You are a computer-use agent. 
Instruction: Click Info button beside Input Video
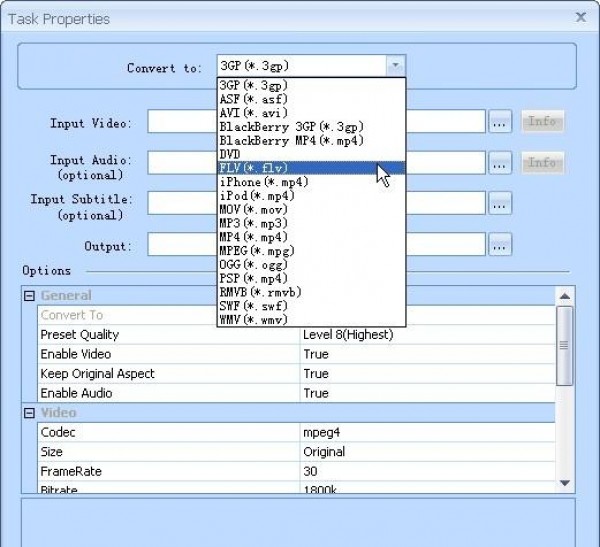tap(542, 122)
